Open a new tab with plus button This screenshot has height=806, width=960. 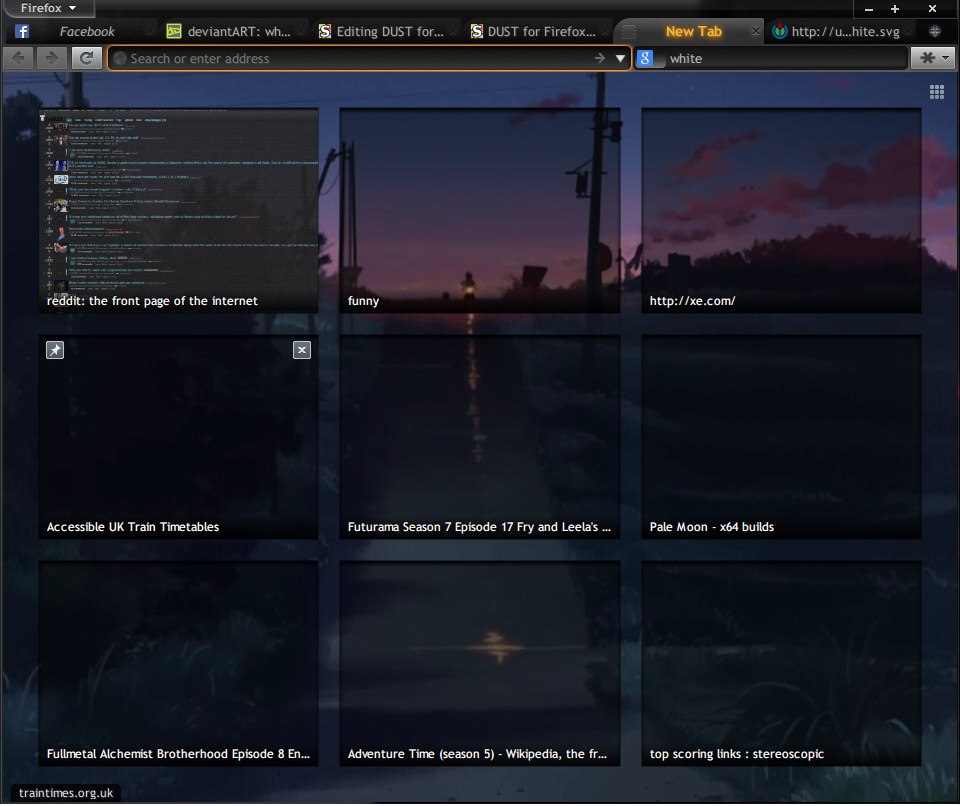pos(934,31)
